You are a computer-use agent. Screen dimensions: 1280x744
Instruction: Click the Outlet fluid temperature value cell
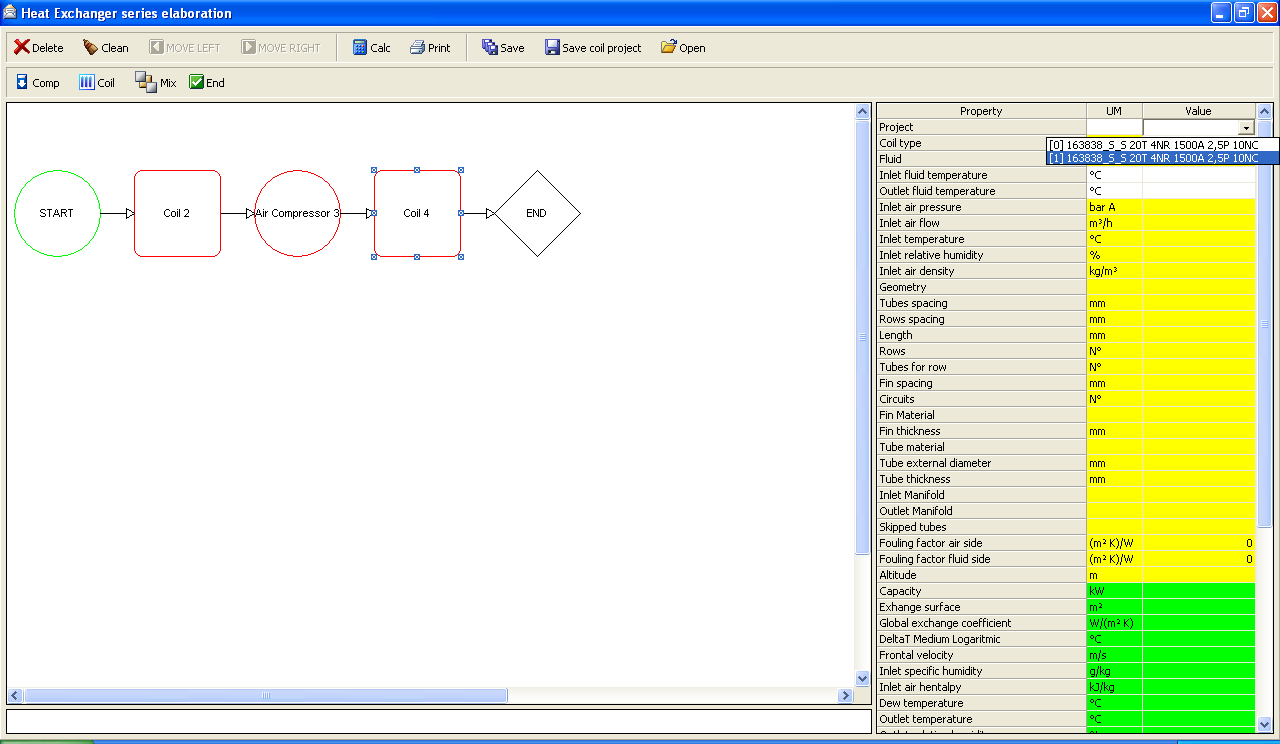tap(1198, 191)
